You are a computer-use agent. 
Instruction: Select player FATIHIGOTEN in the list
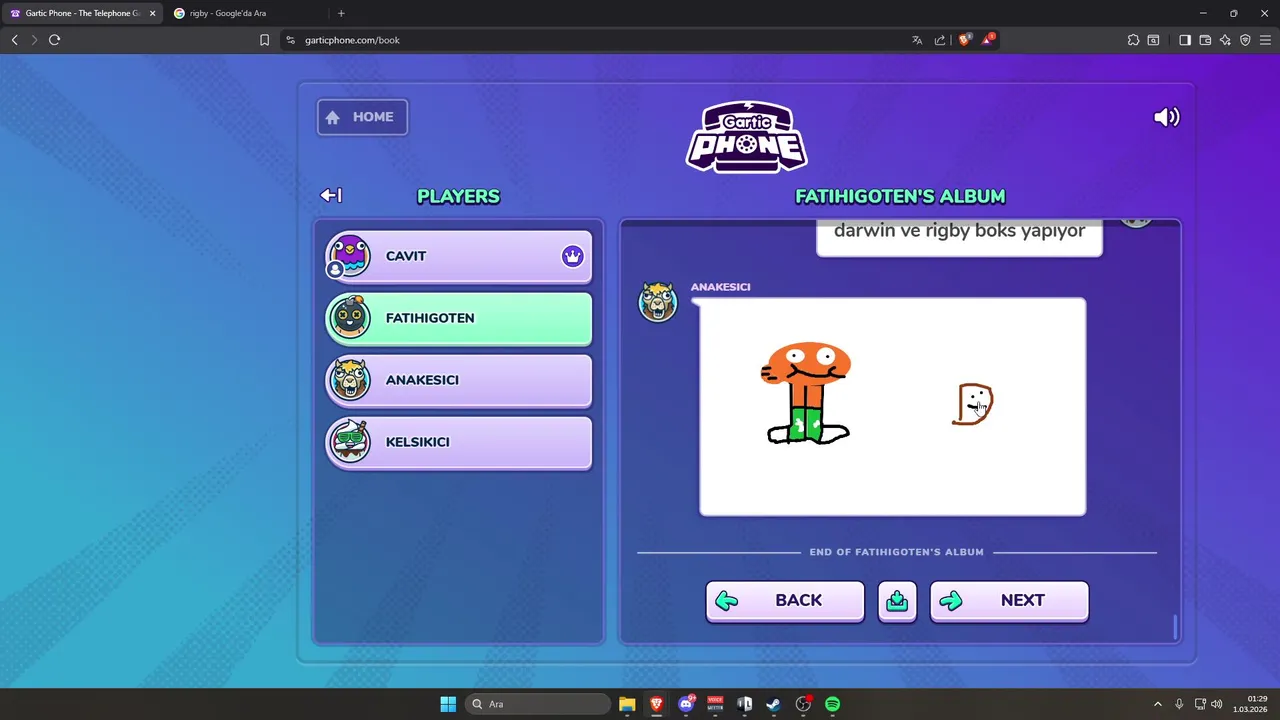click(459, 318)
